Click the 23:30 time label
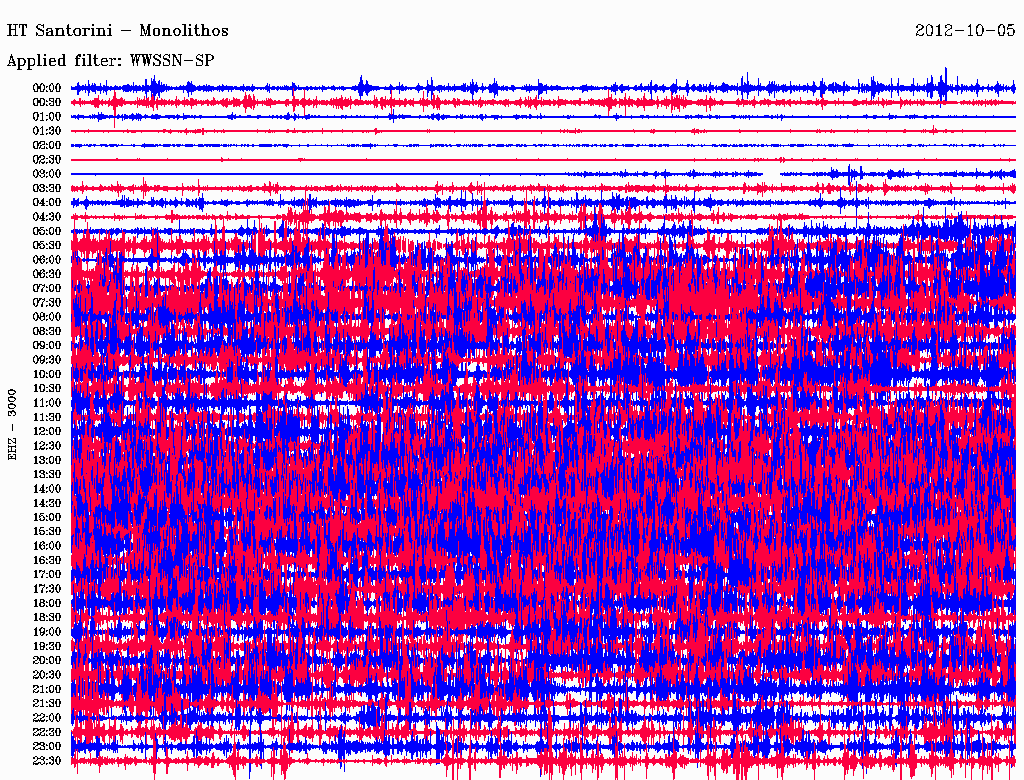Viewport: 1024px width, 780px height. [x=47, y=761]
